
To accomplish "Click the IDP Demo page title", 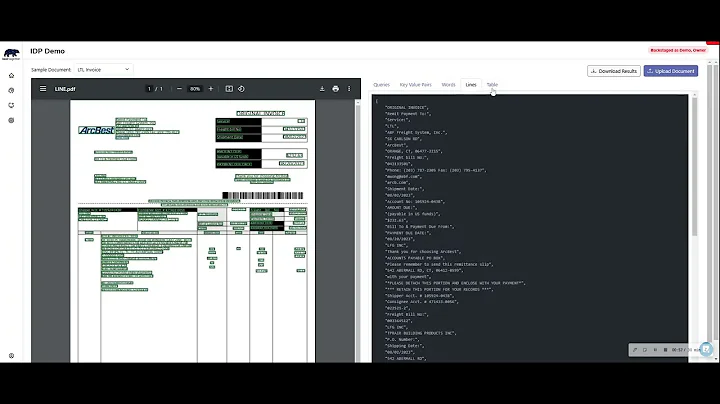I will [x=47, y=51].
